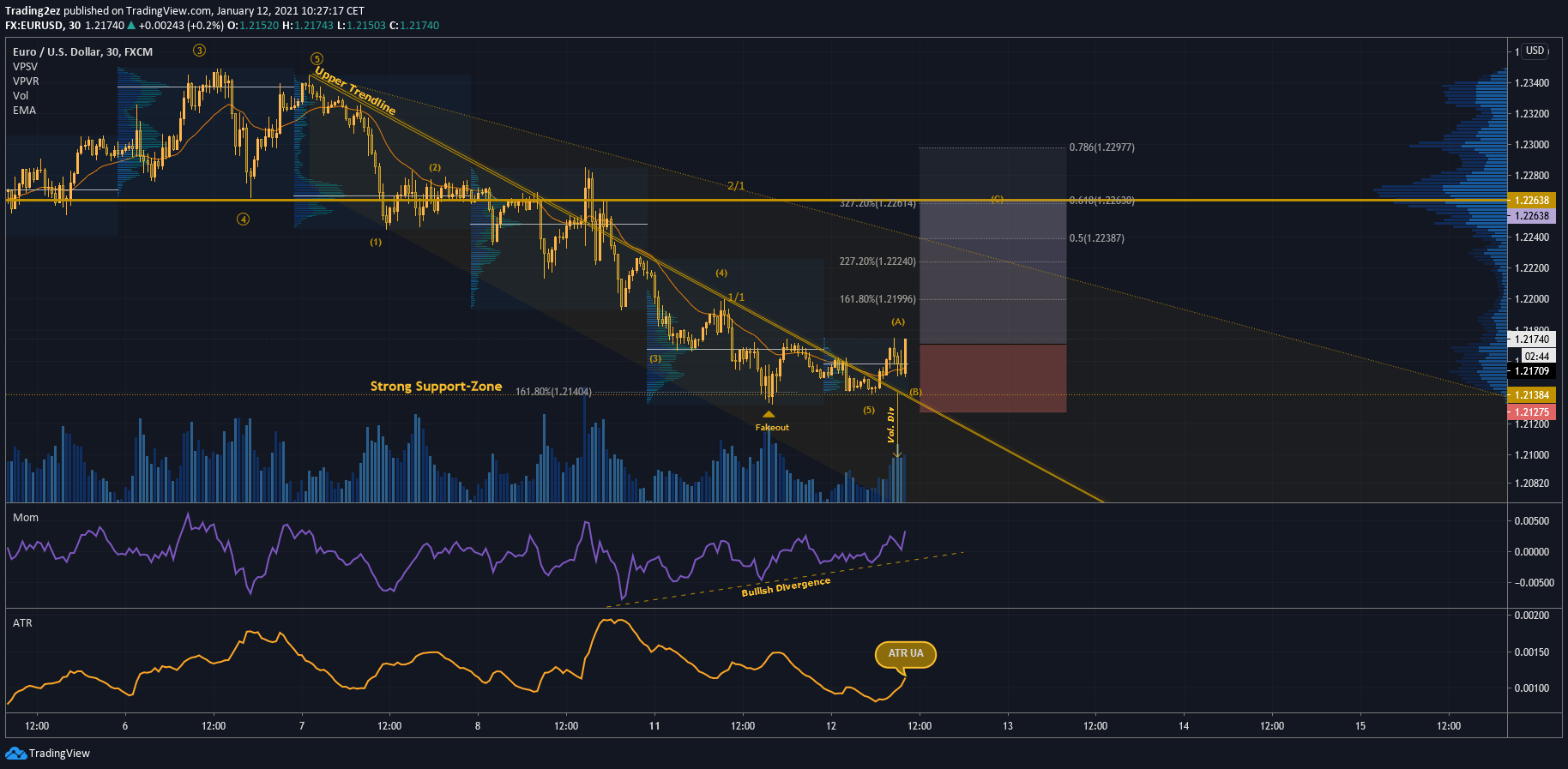Click the date label 15 on time axis
The image size is (1568, 769).
[x=1360, y=726]
